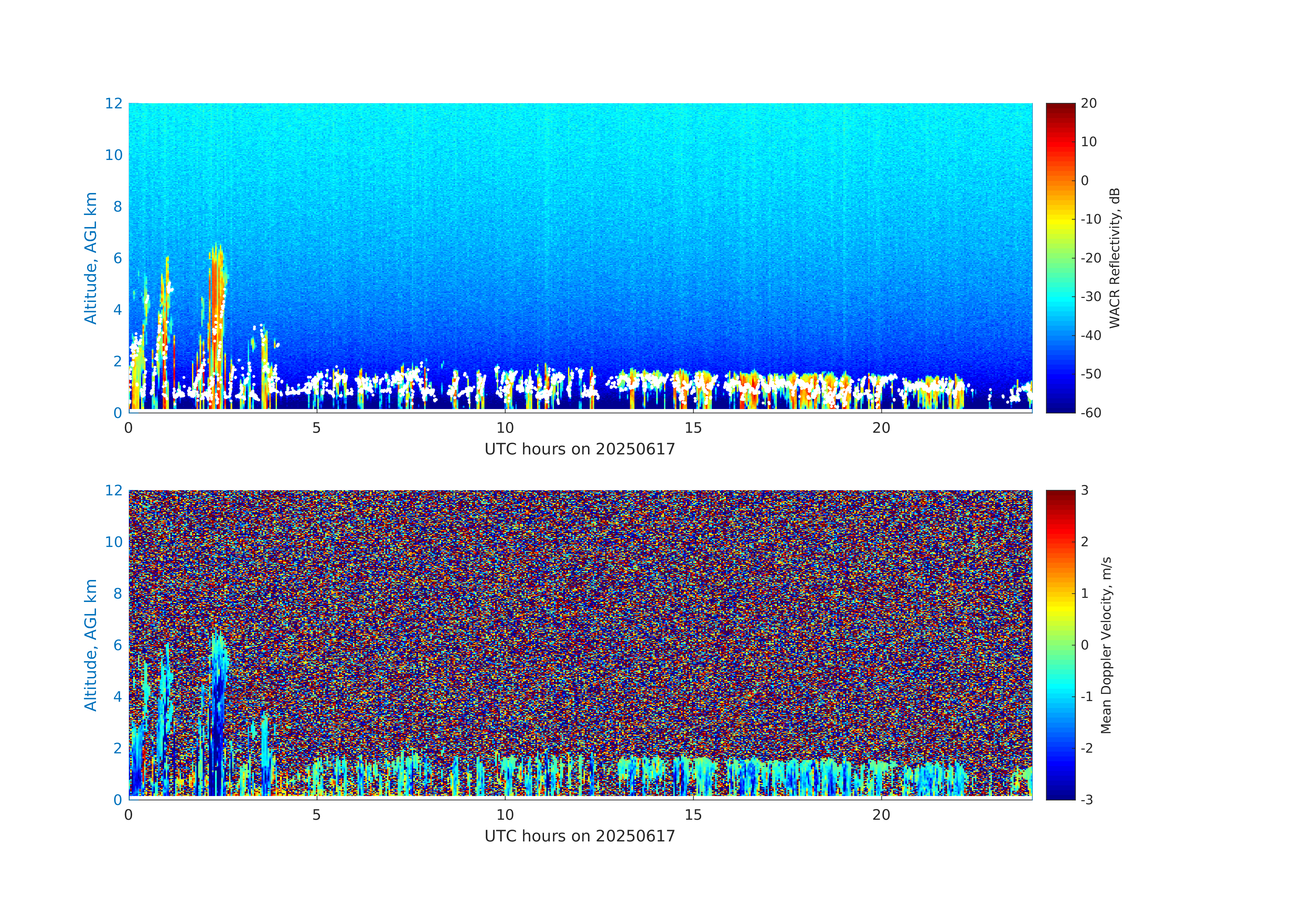Click the lower plot's UTC hours axis label
This screenshot has width=1316, height=903.
coord(580,836)
